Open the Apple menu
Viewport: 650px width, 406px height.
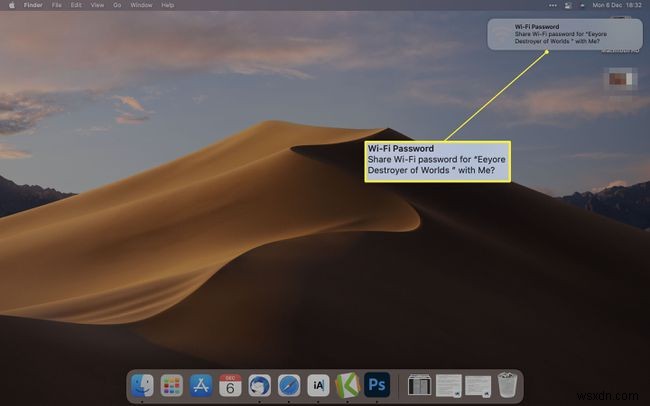click(12, 5)
